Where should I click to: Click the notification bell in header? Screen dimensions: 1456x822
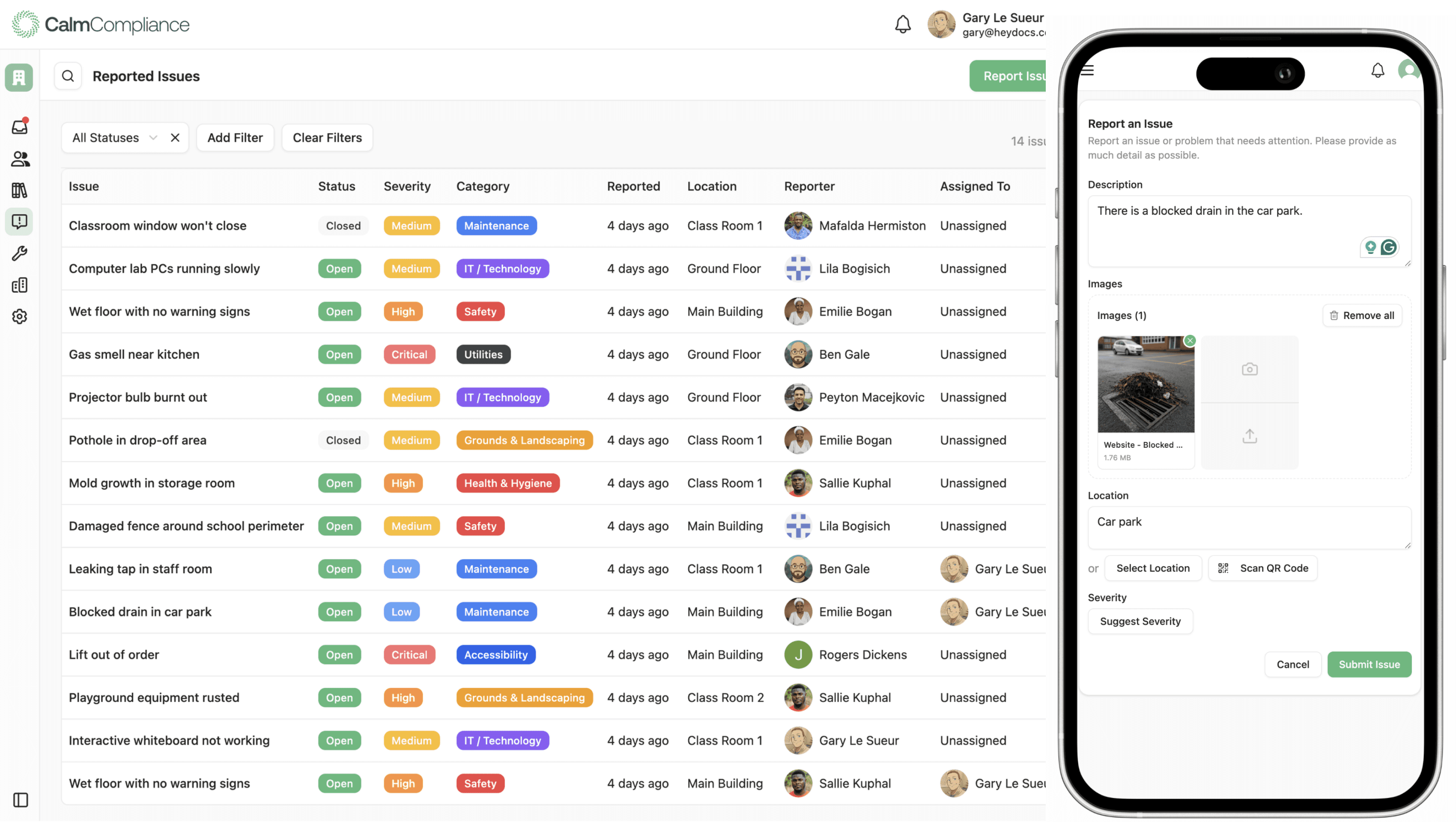pos(903,24)
